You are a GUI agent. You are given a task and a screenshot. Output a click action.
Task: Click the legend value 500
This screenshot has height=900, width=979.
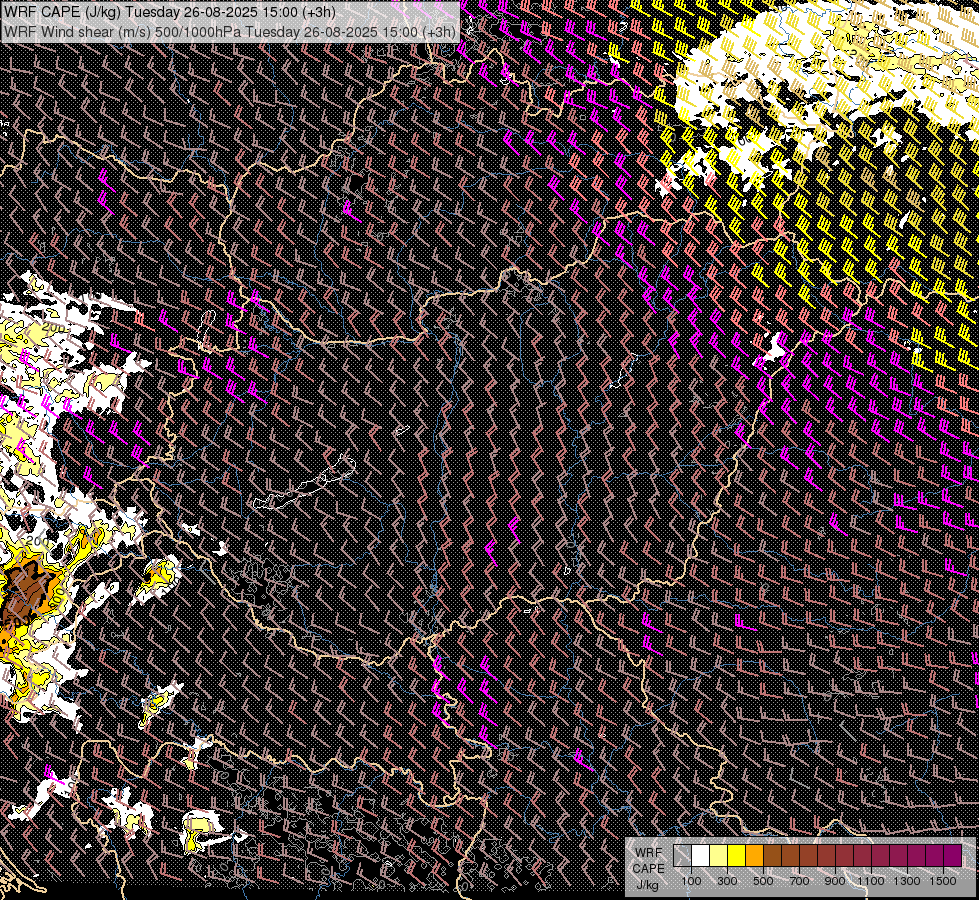tap(763, 881)
